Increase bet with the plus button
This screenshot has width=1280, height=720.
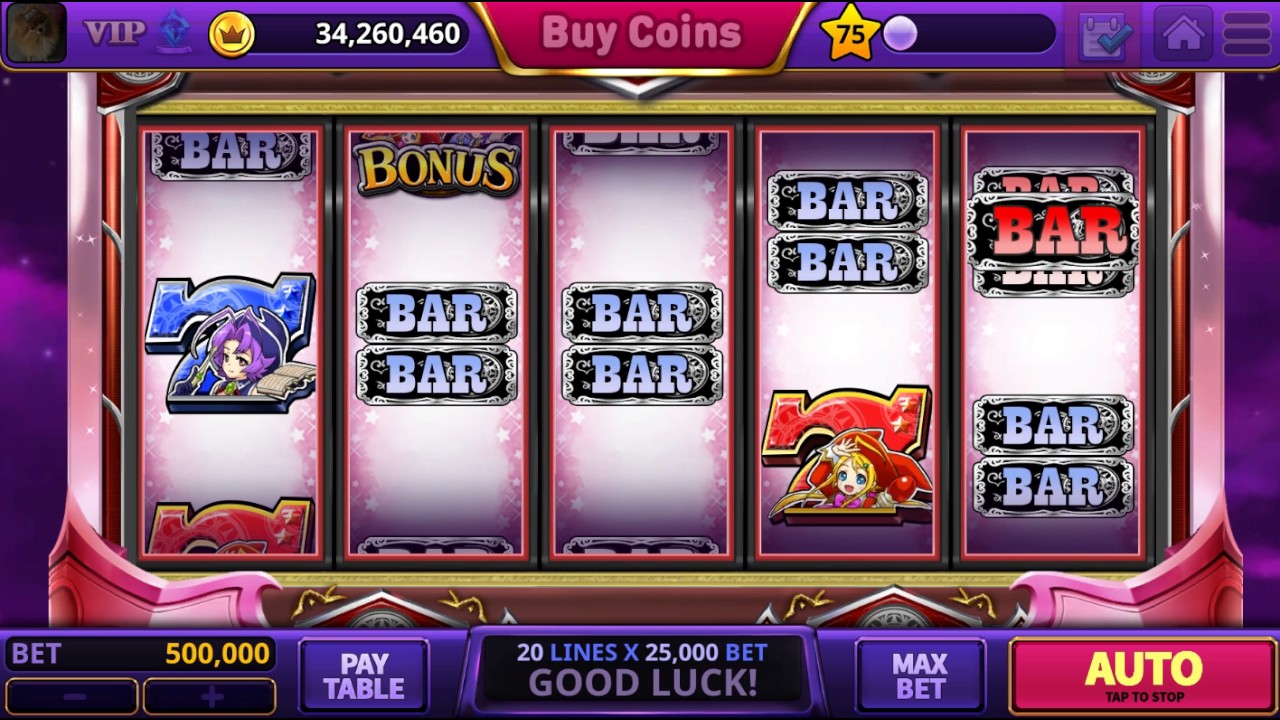209,696
